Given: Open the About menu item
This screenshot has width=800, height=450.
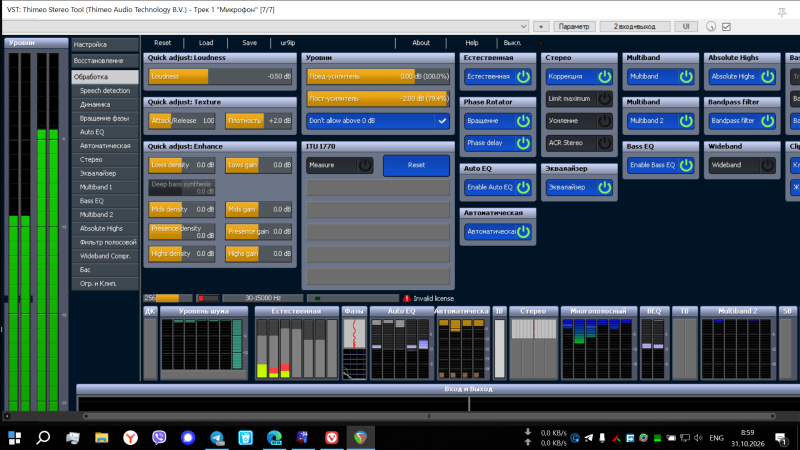Looking at the screenshot, I should point(421,43).
